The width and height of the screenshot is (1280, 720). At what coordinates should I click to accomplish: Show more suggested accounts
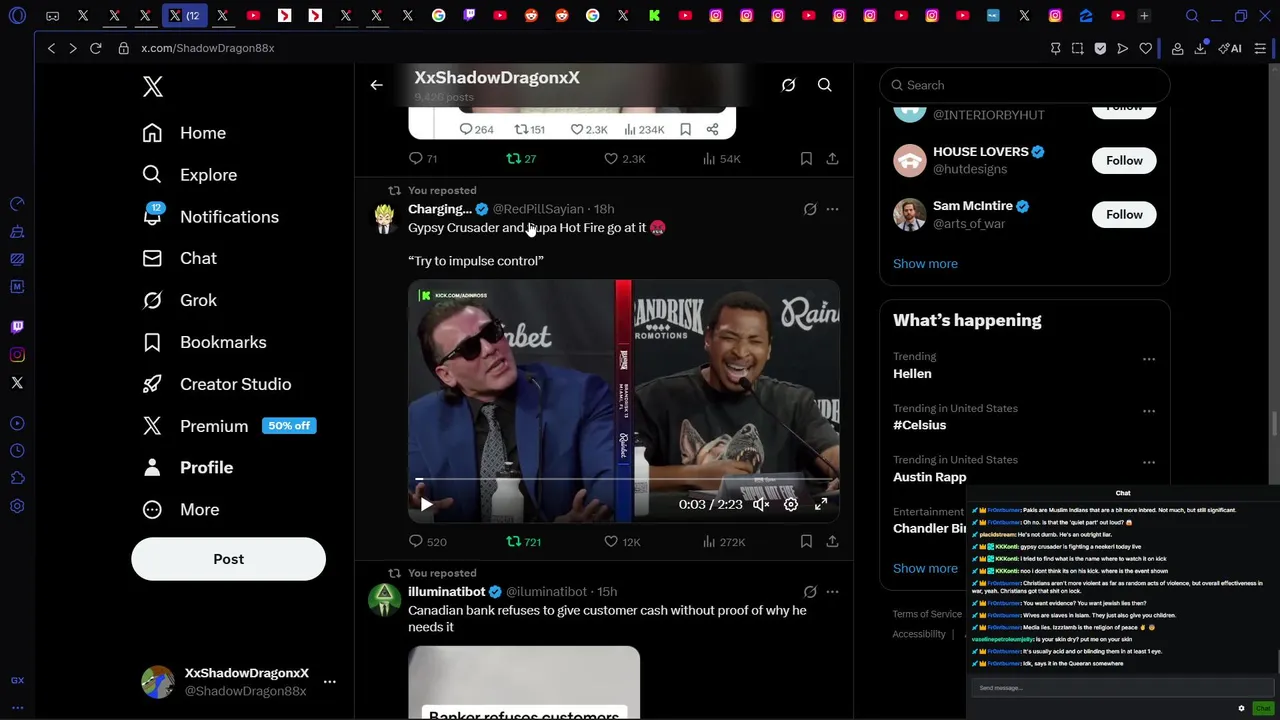pos(925,264)
